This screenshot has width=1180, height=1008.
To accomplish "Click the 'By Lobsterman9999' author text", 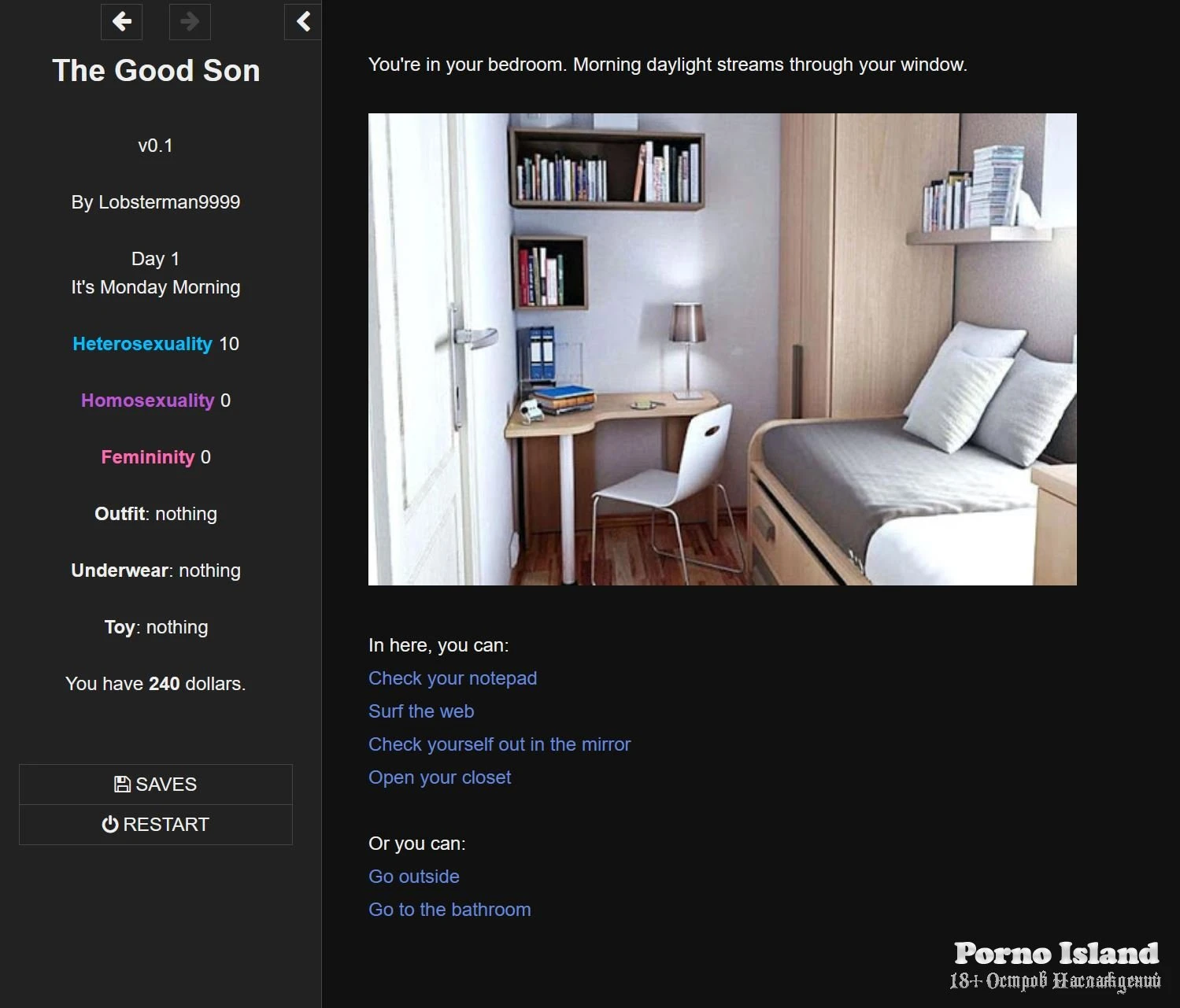I will pos(156,202).
